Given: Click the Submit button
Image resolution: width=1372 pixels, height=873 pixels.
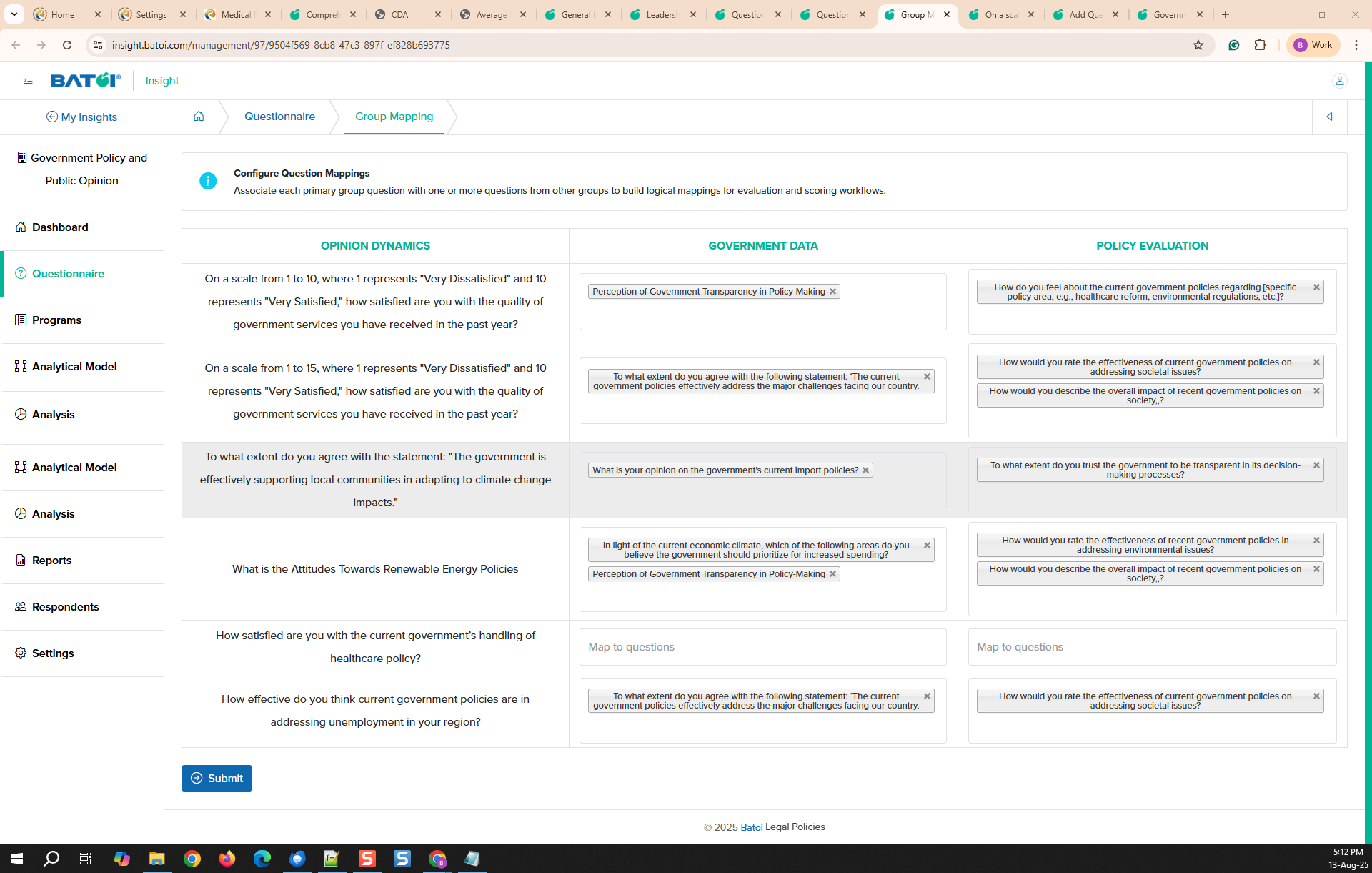Looking at the screenshot, I should click(x=217, y=779).
